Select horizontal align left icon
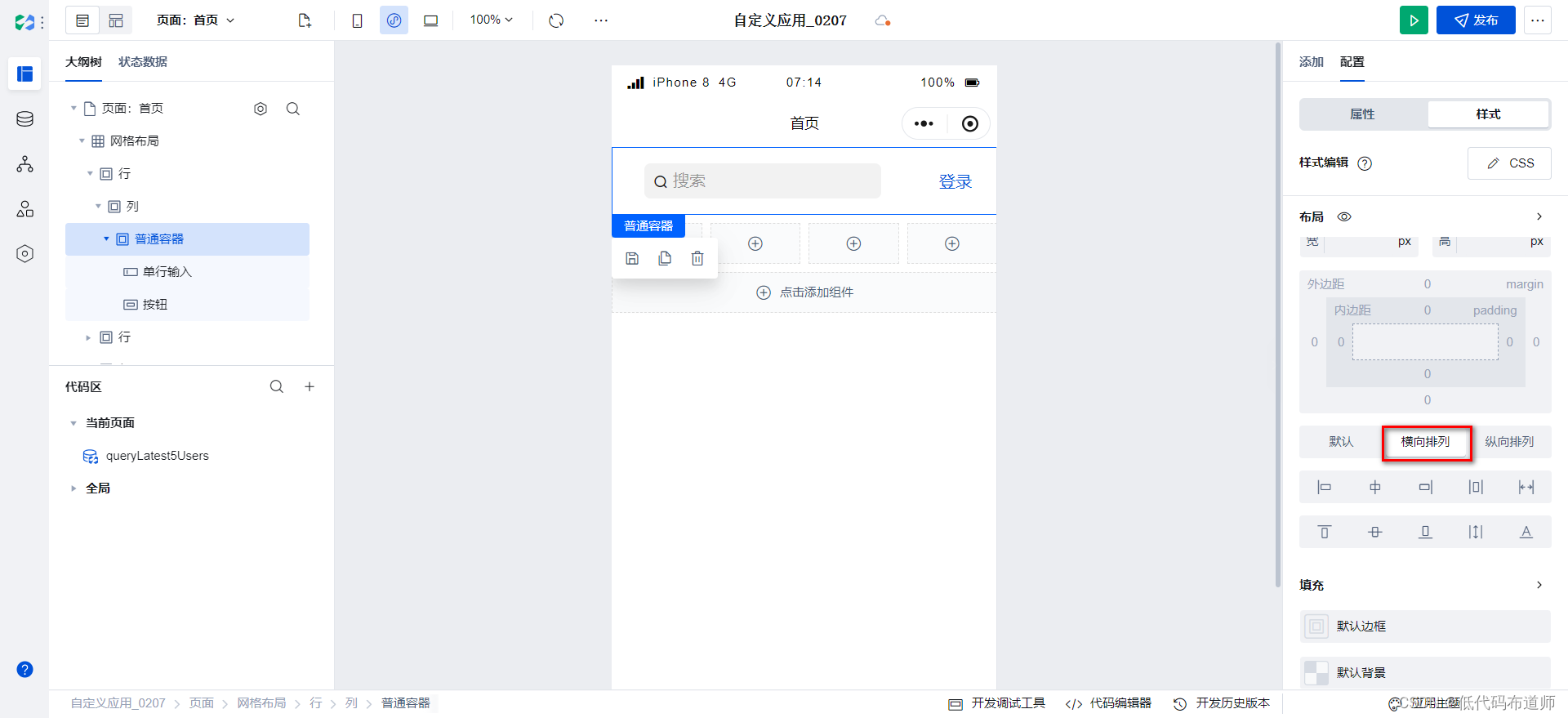1568x718 pixels. pyautogui.click(x=1325, y=488)
